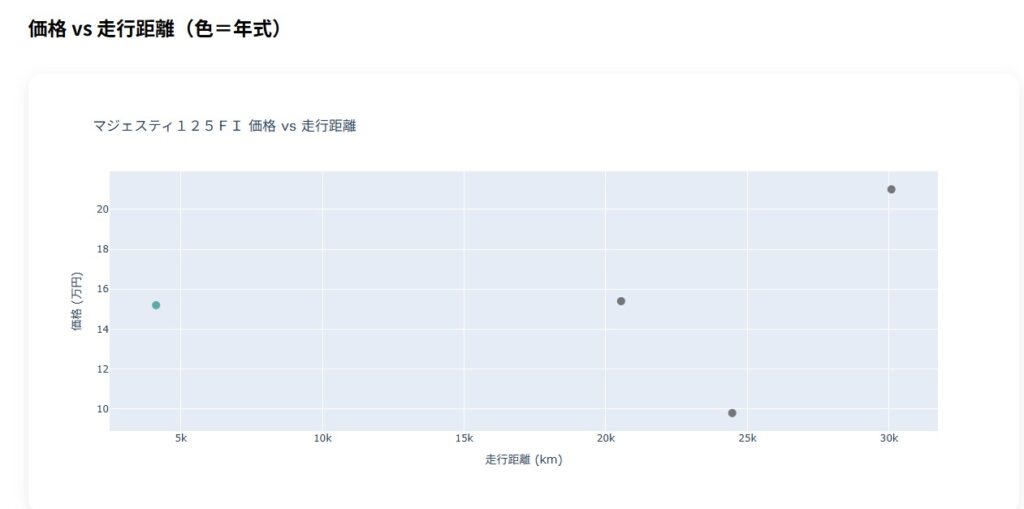Click the 5k x-axis tick label

(x=181, y=439)
